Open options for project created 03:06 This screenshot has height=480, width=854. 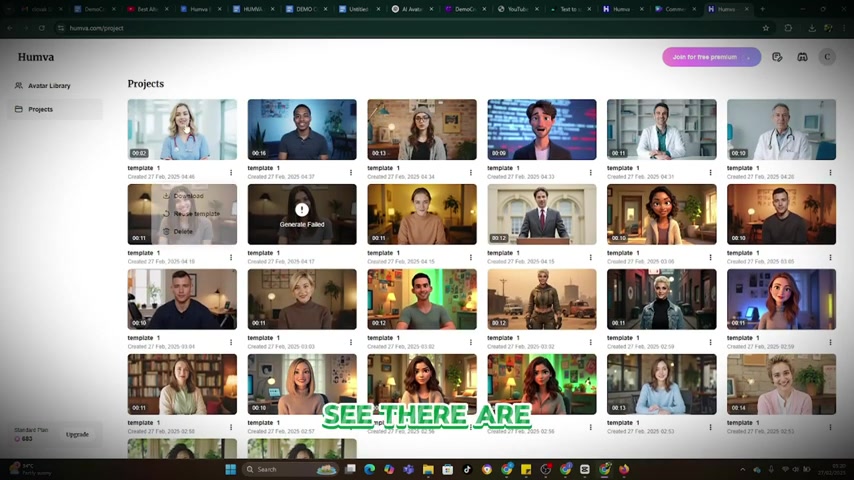click(710, 257)
